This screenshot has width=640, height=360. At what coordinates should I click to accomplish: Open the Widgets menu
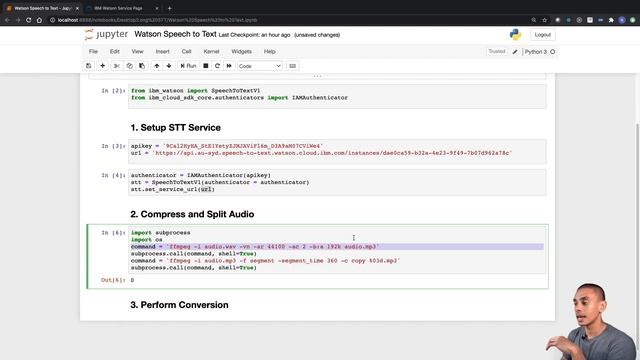click(x=242, y=51)
